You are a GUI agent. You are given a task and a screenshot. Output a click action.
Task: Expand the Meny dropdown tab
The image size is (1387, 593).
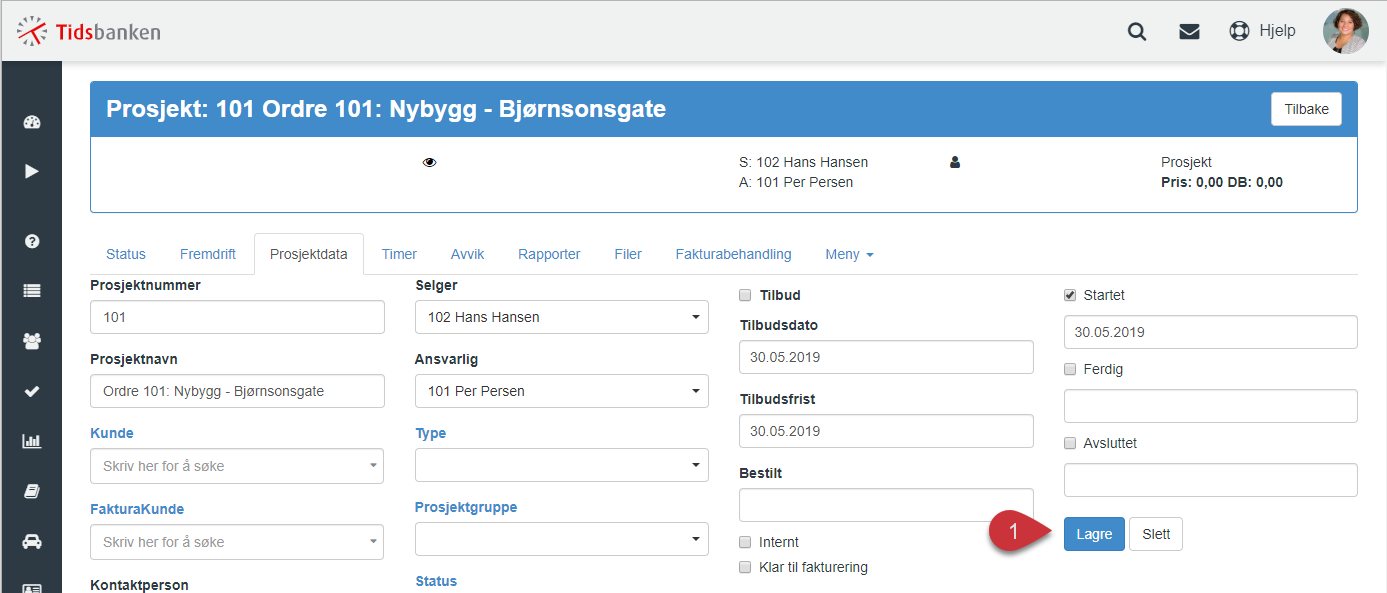click(849, 254)
